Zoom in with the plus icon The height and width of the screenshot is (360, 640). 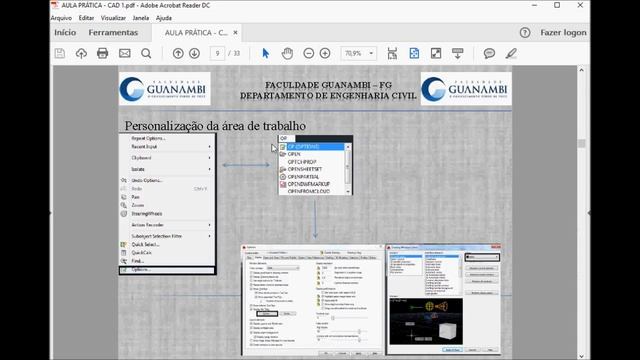(x=325, y=53)
